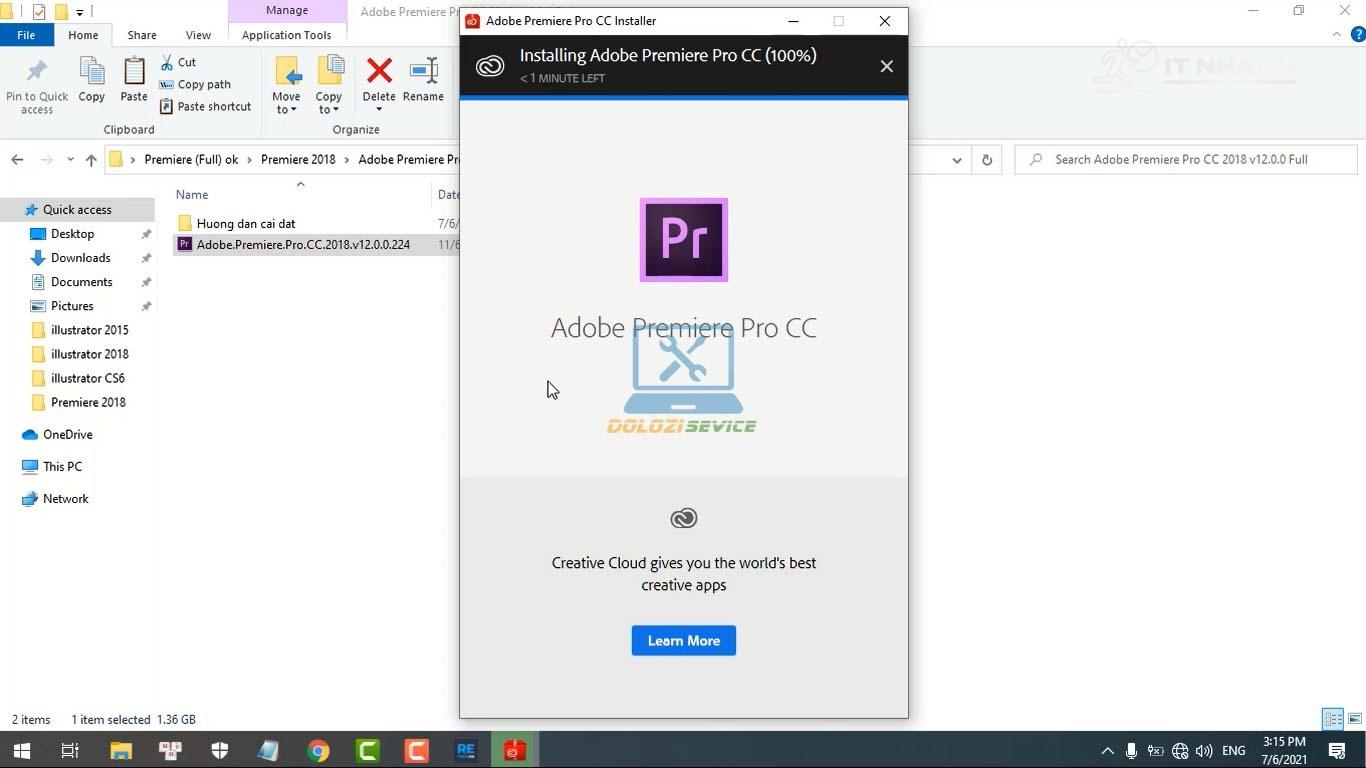Select Downloads in Quick access

pyautogui.click(x=80, y=258)
